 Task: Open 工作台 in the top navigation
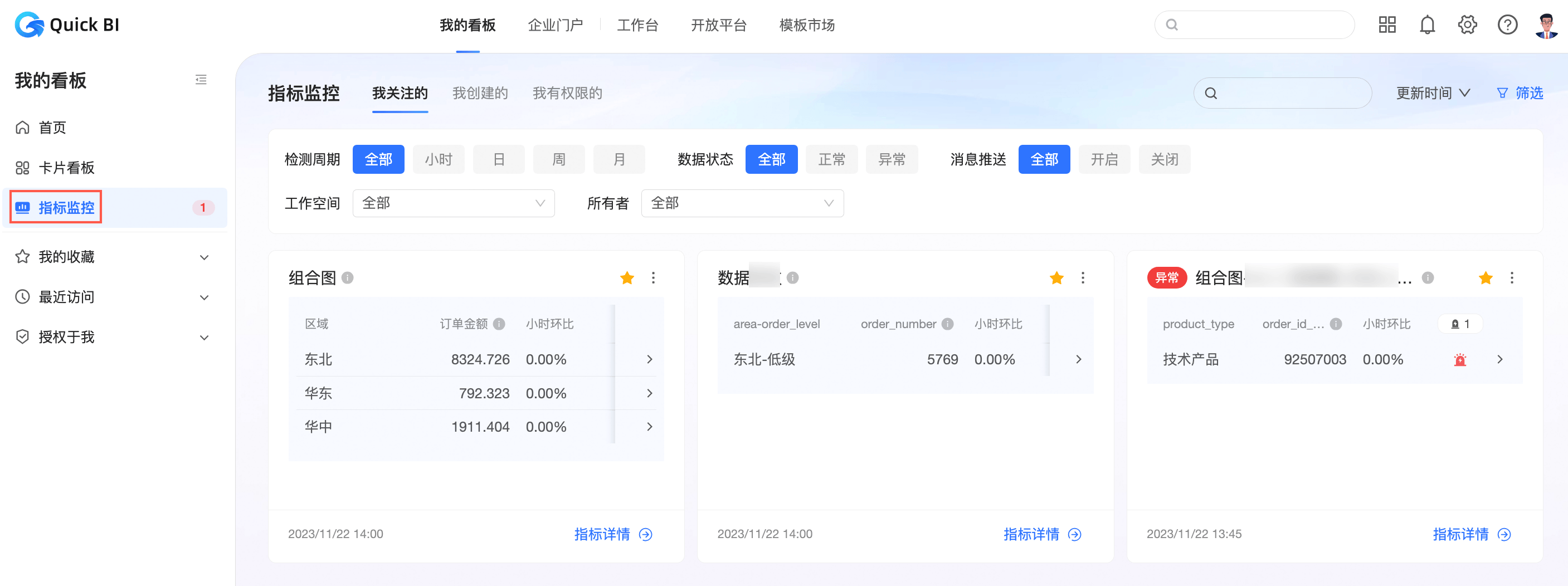click(x=637, y=25)
